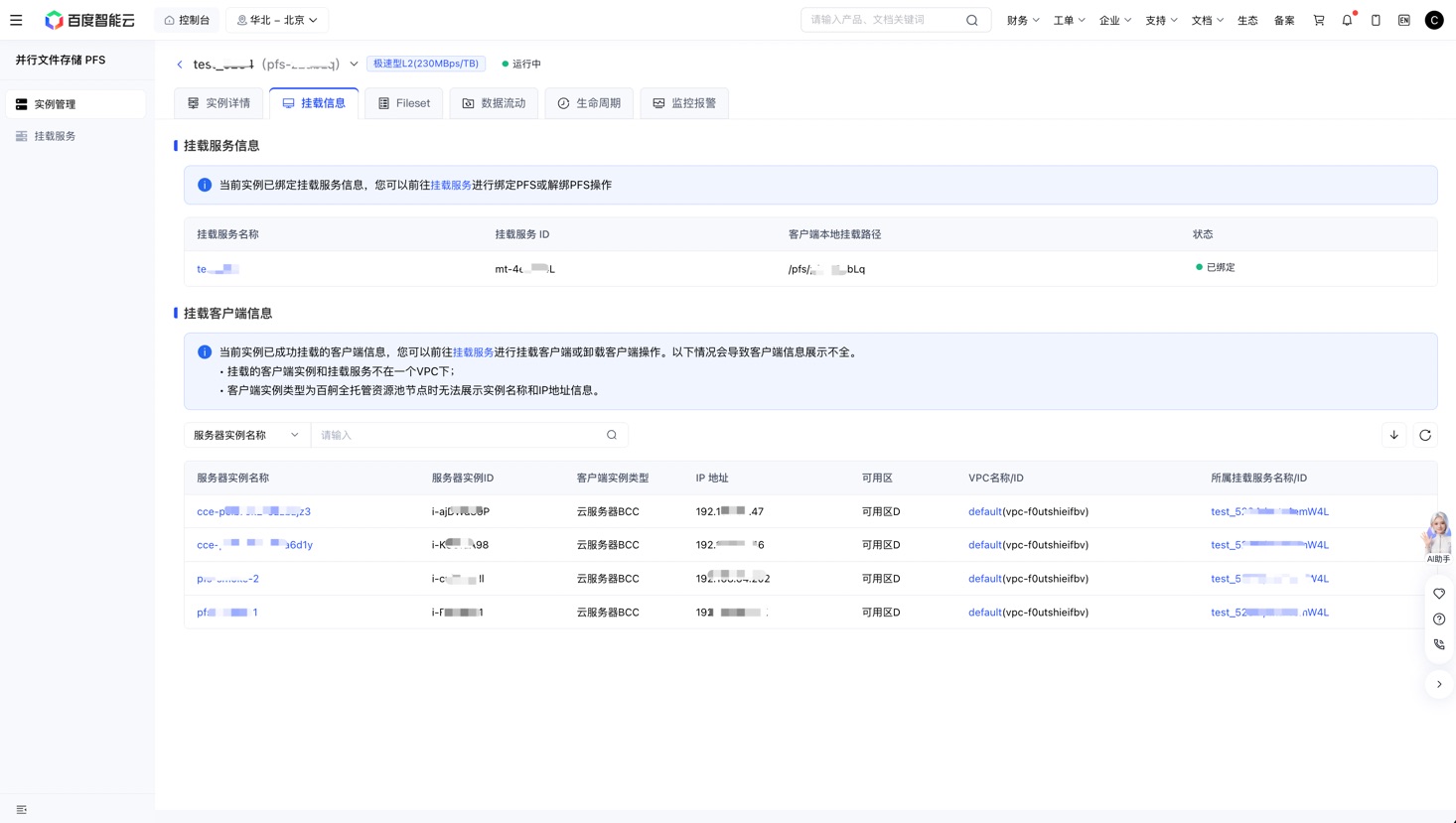
Task: Download the client list with arrow icon
Action: 1394,435
